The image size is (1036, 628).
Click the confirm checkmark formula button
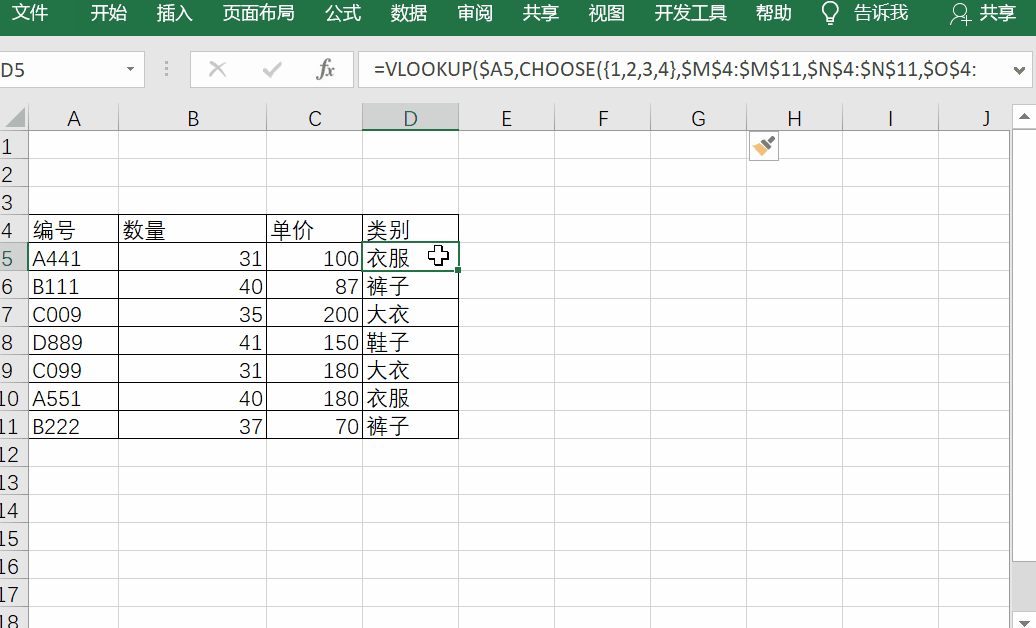coord(272,69)
